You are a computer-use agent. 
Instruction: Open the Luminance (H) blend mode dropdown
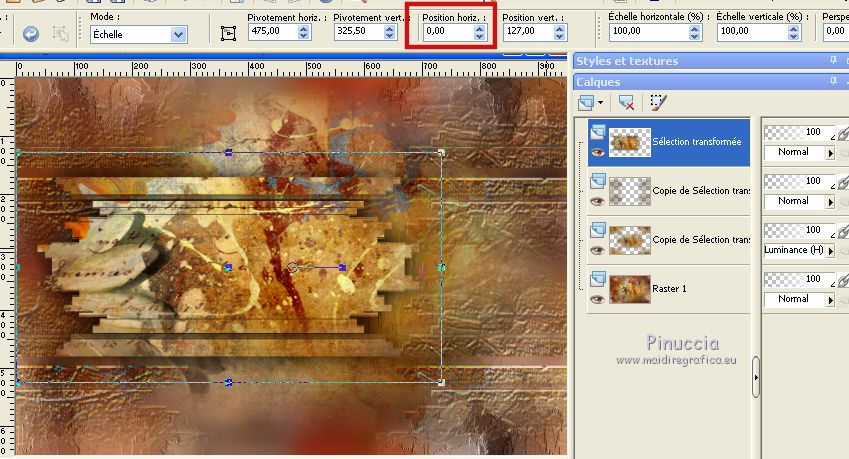[x=830, y=251]
